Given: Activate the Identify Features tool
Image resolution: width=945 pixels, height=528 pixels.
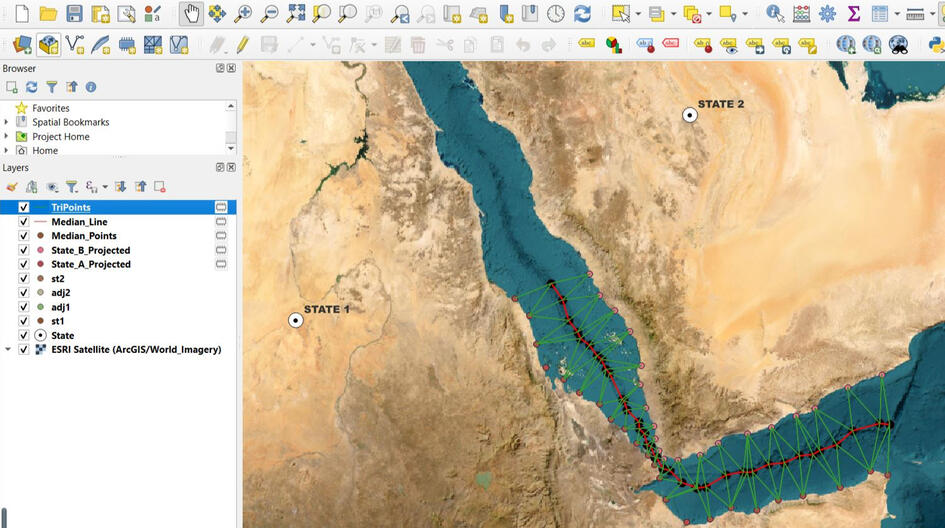Looking at the screenshot, I should tap(775, 14).
